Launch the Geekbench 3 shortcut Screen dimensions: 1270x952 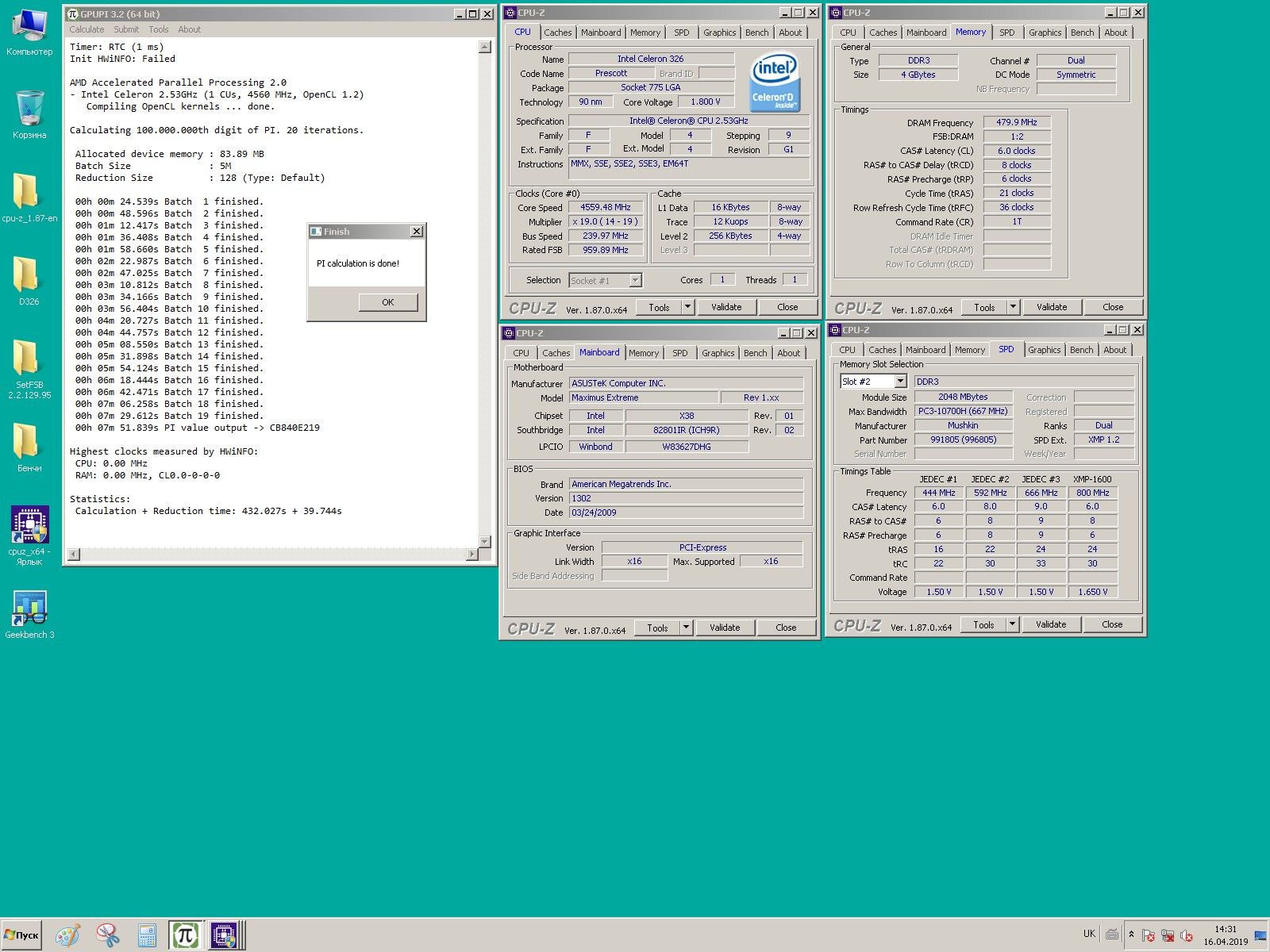coord(29,615)
